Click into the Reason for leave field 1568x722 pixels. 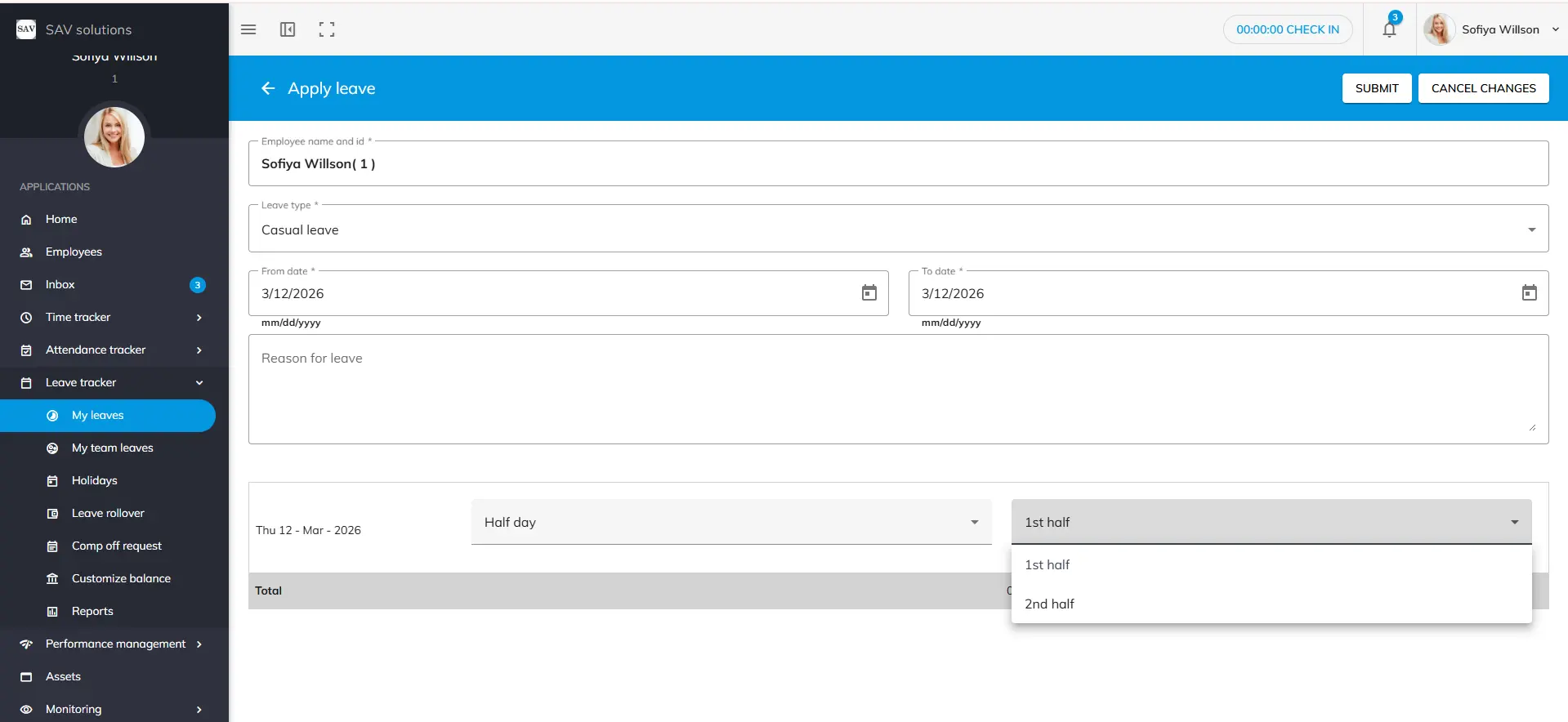click(x=897, y=390)
